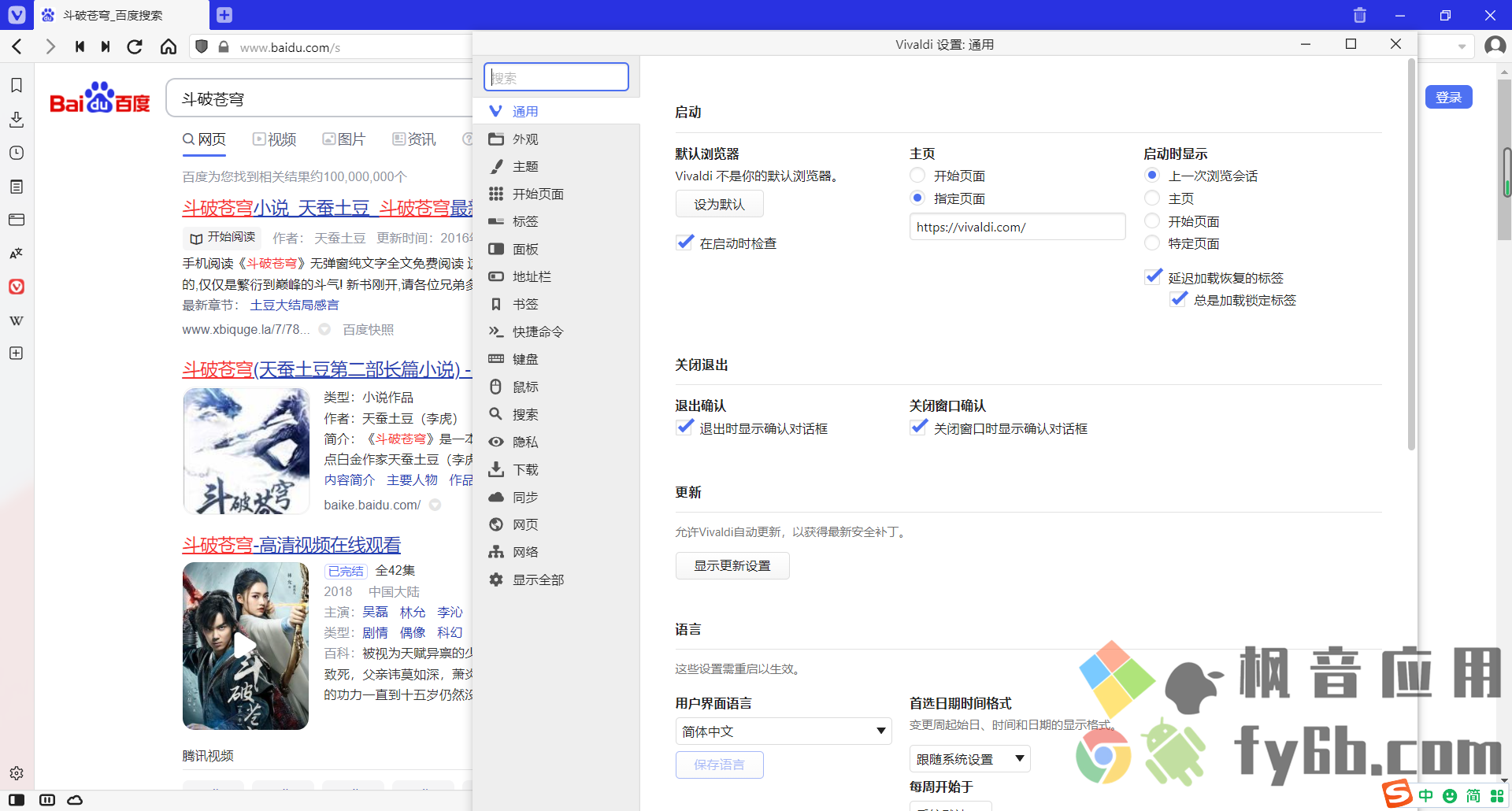Click the fast forward button
This screenshot has height=811, width=1512.
click(106, 47)
